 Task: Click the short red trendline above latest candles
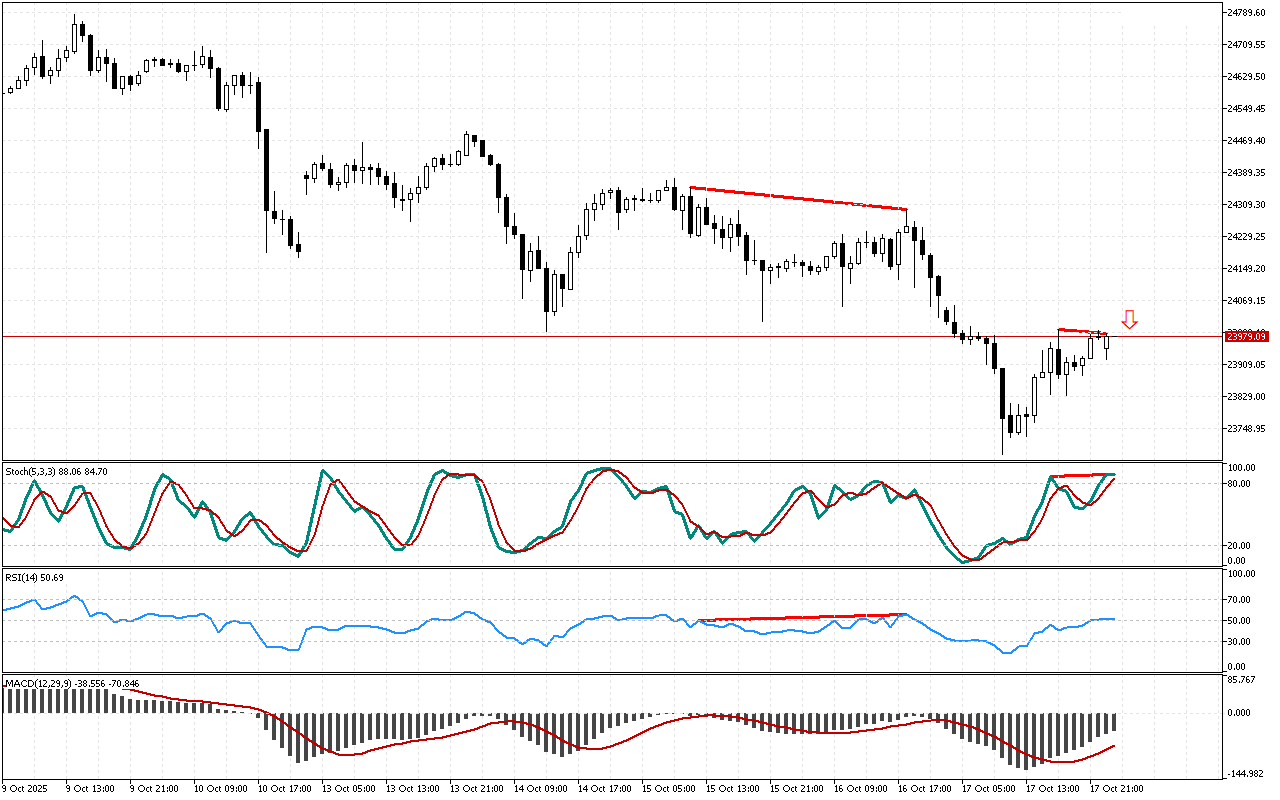pyautogui.click(x=1082, y=331)
